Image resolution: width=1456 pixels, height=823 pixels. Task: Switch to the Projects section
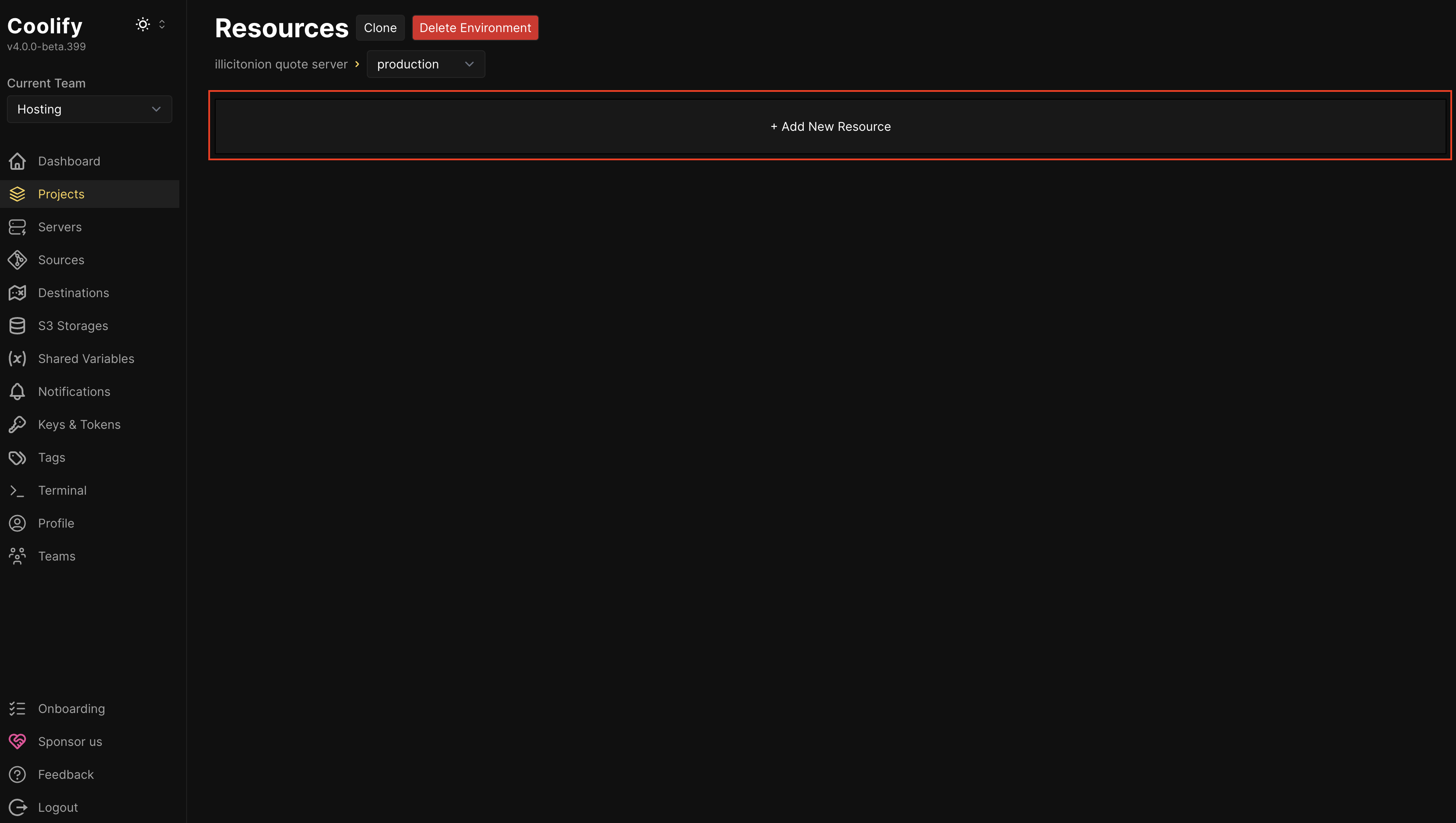pyautogui.click(x=61, y=193)
